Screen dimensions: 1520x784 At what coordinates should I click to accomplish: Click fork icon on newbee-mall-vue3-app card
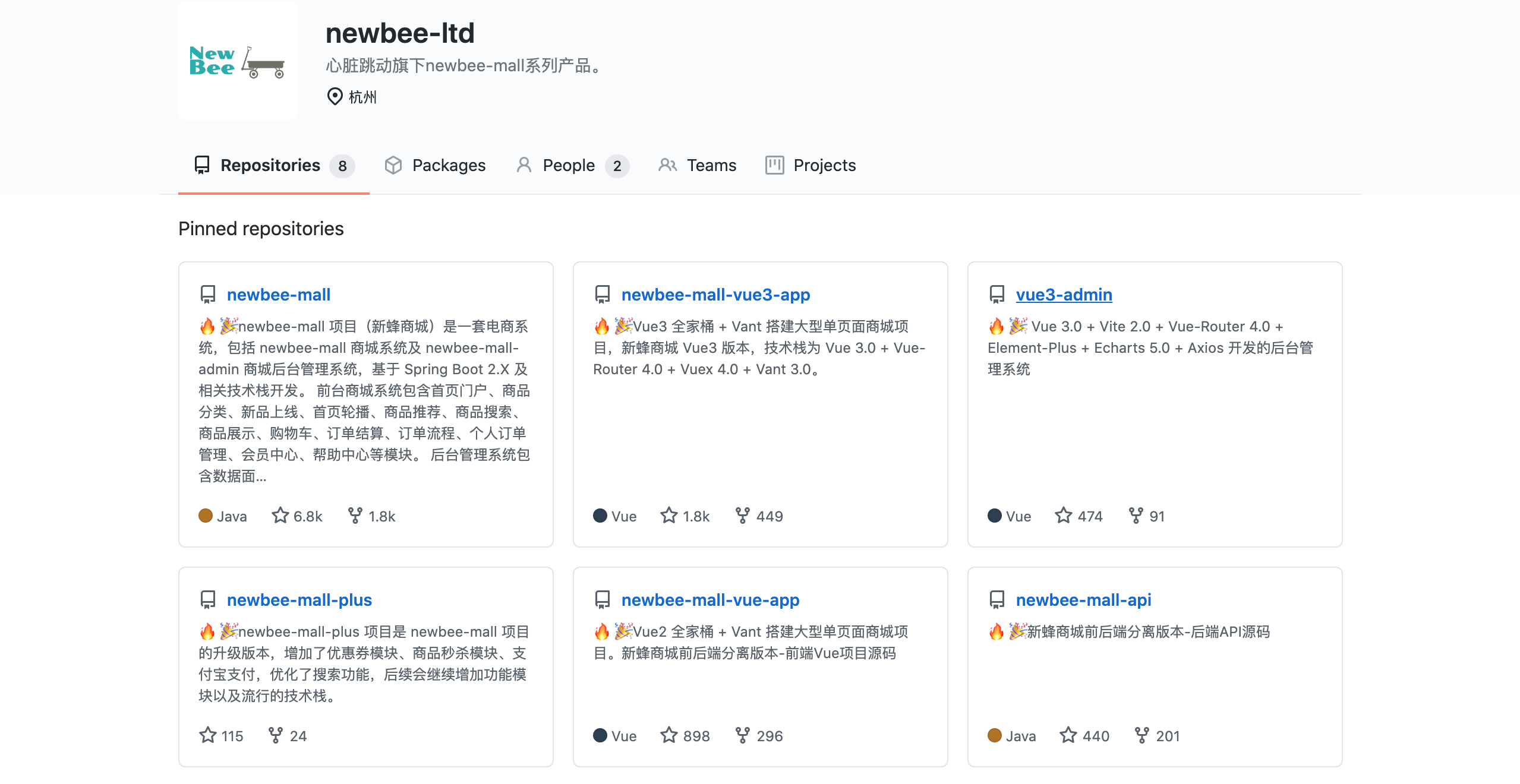click(x=742, y=516)
